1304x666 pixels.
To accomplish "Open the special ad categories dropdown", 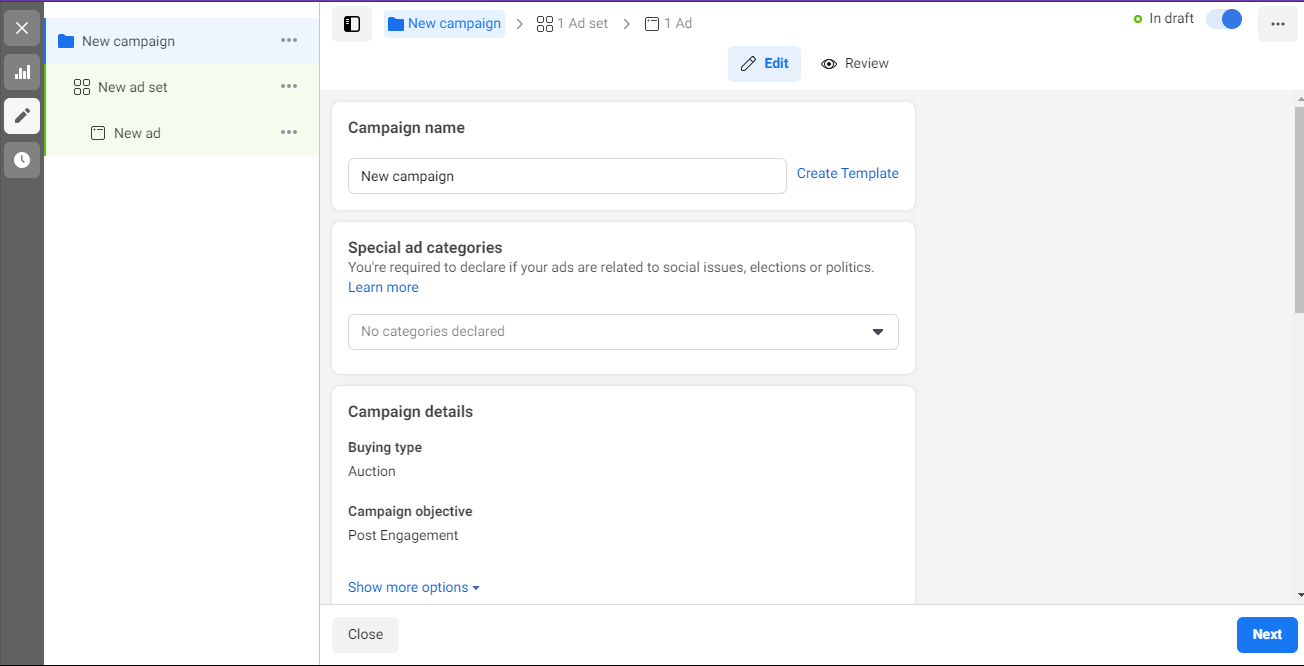I will tap(623, 332).
